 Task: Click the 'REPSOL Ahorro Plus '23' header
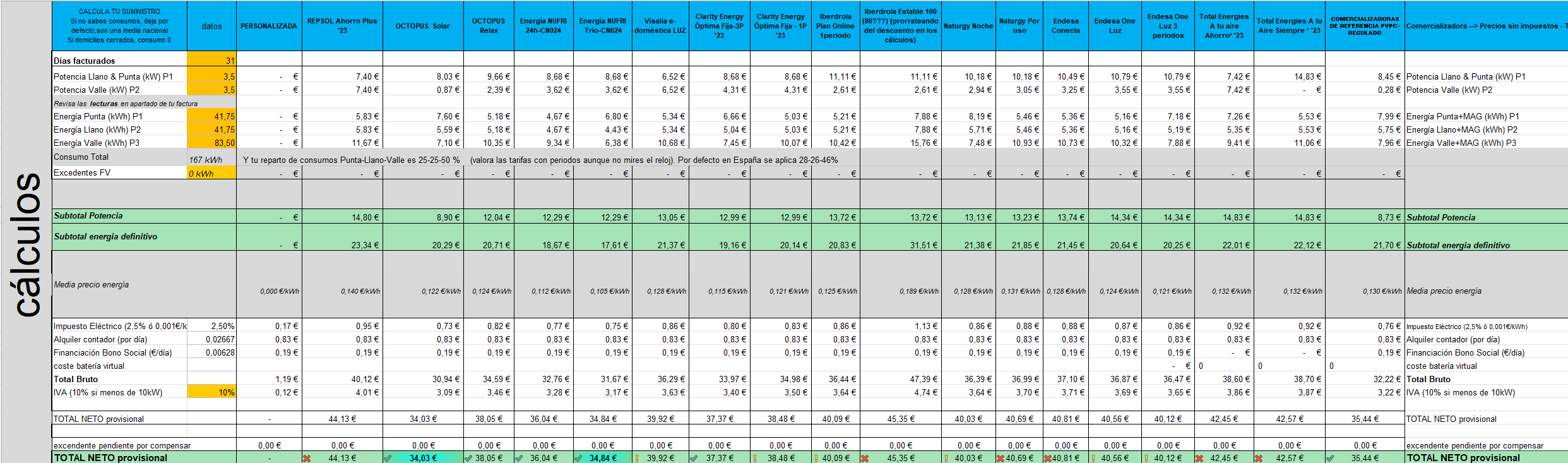pos(342,26)
